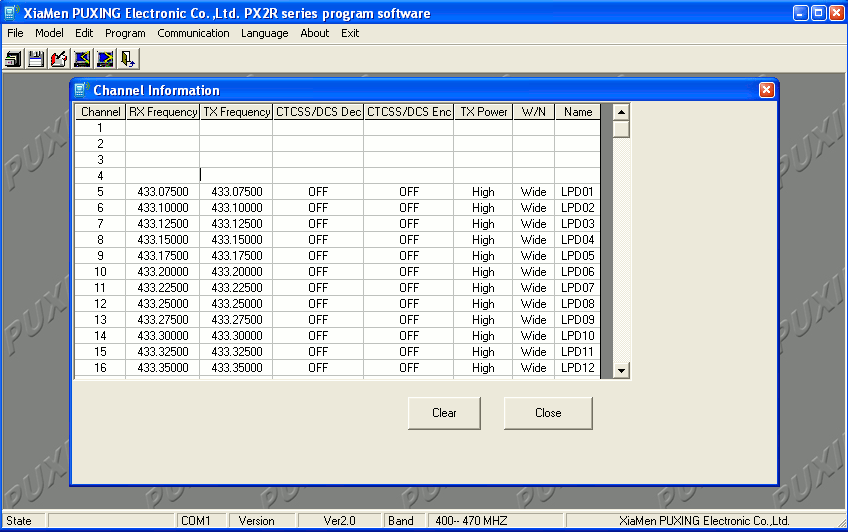
Task: Click the Name column header
Action: coord(578,112)
